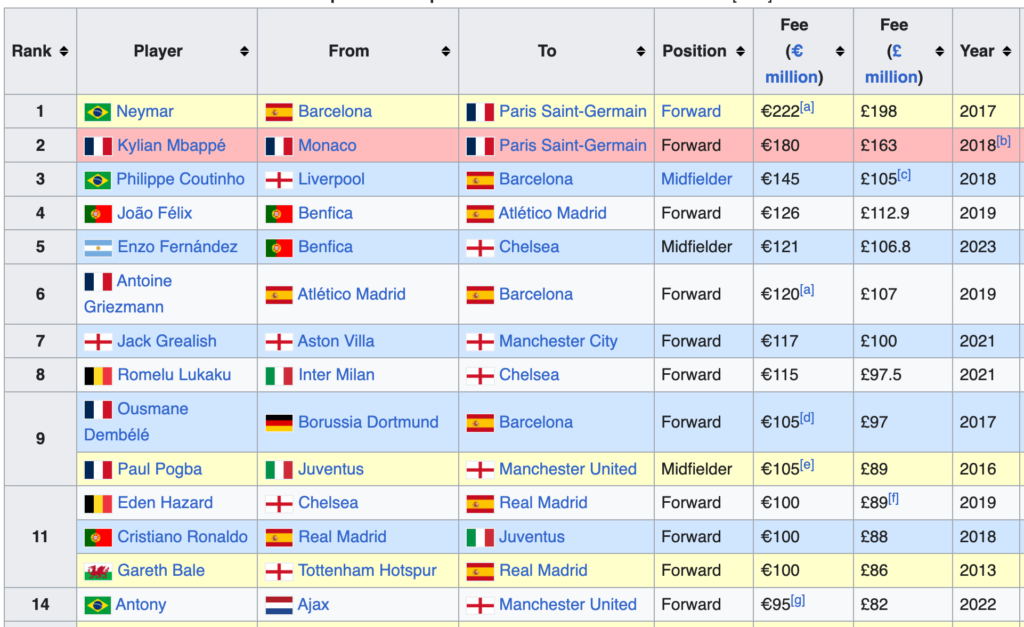
Task: Click footnote [a] next to €222
Action: tap(807, 107)
